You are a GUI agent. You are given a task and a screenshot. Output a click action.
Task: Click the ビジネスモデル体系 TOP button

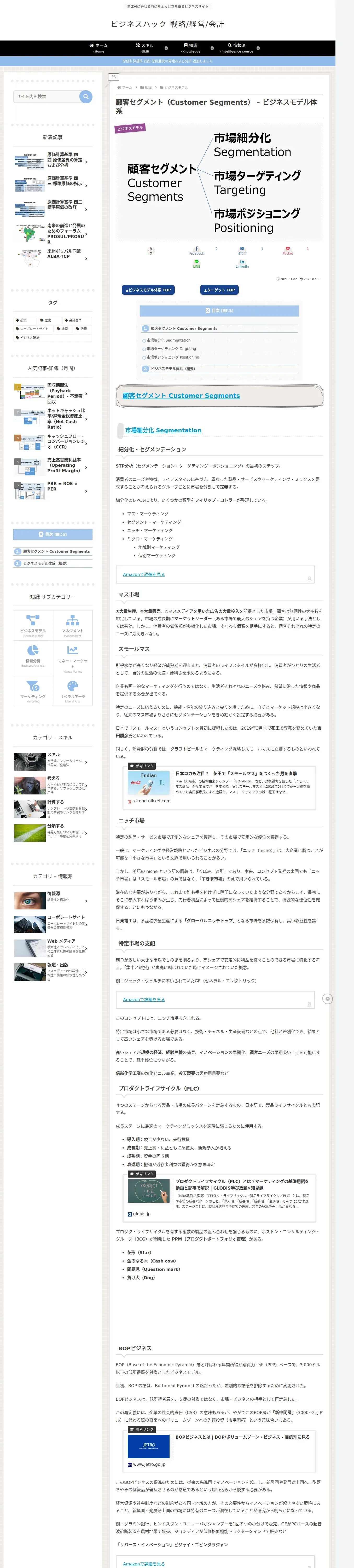click(148, 290)
